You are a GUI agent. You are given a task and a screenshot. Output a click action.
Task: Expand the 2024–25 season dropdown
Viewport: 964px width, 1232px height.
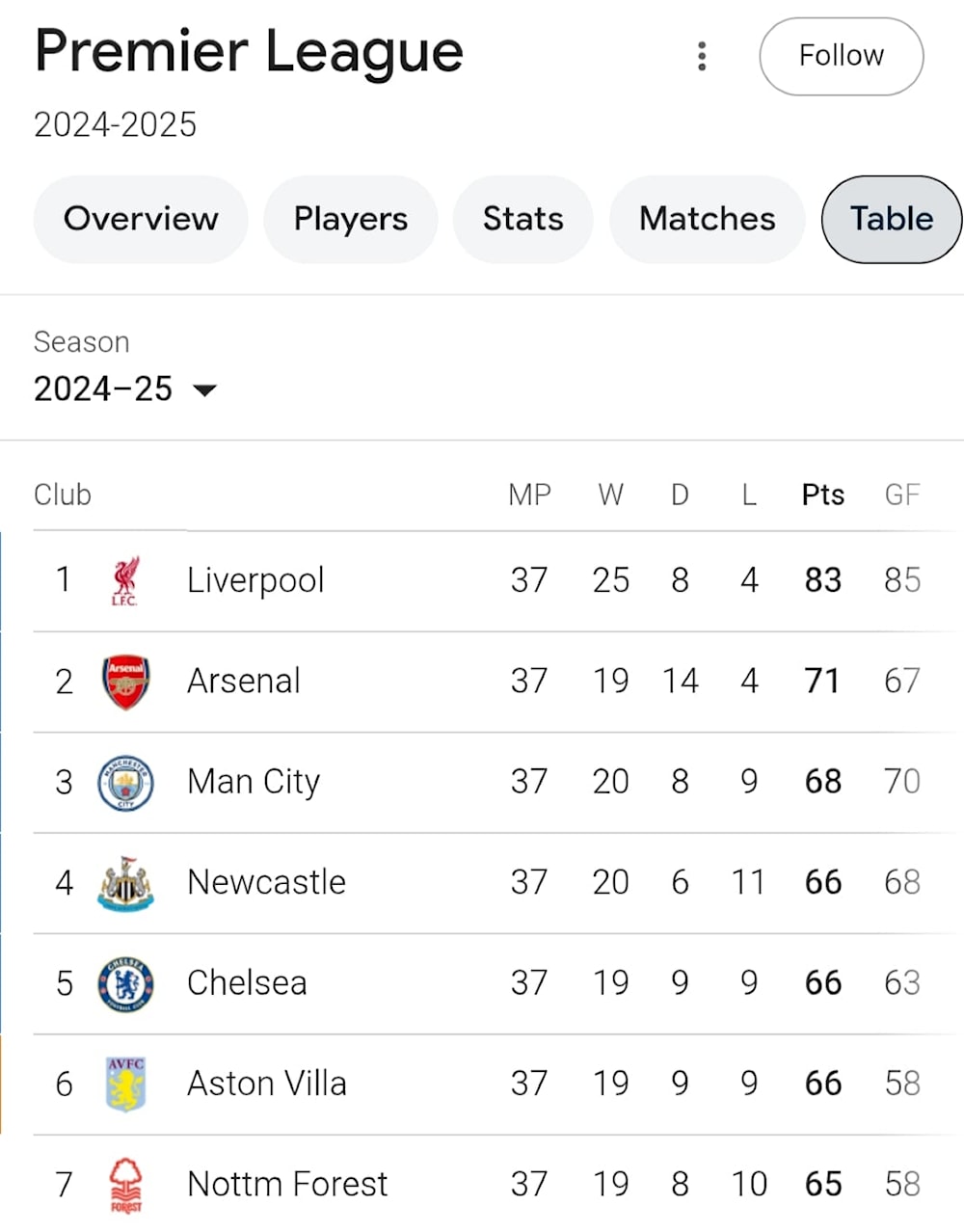coord(125,389)
